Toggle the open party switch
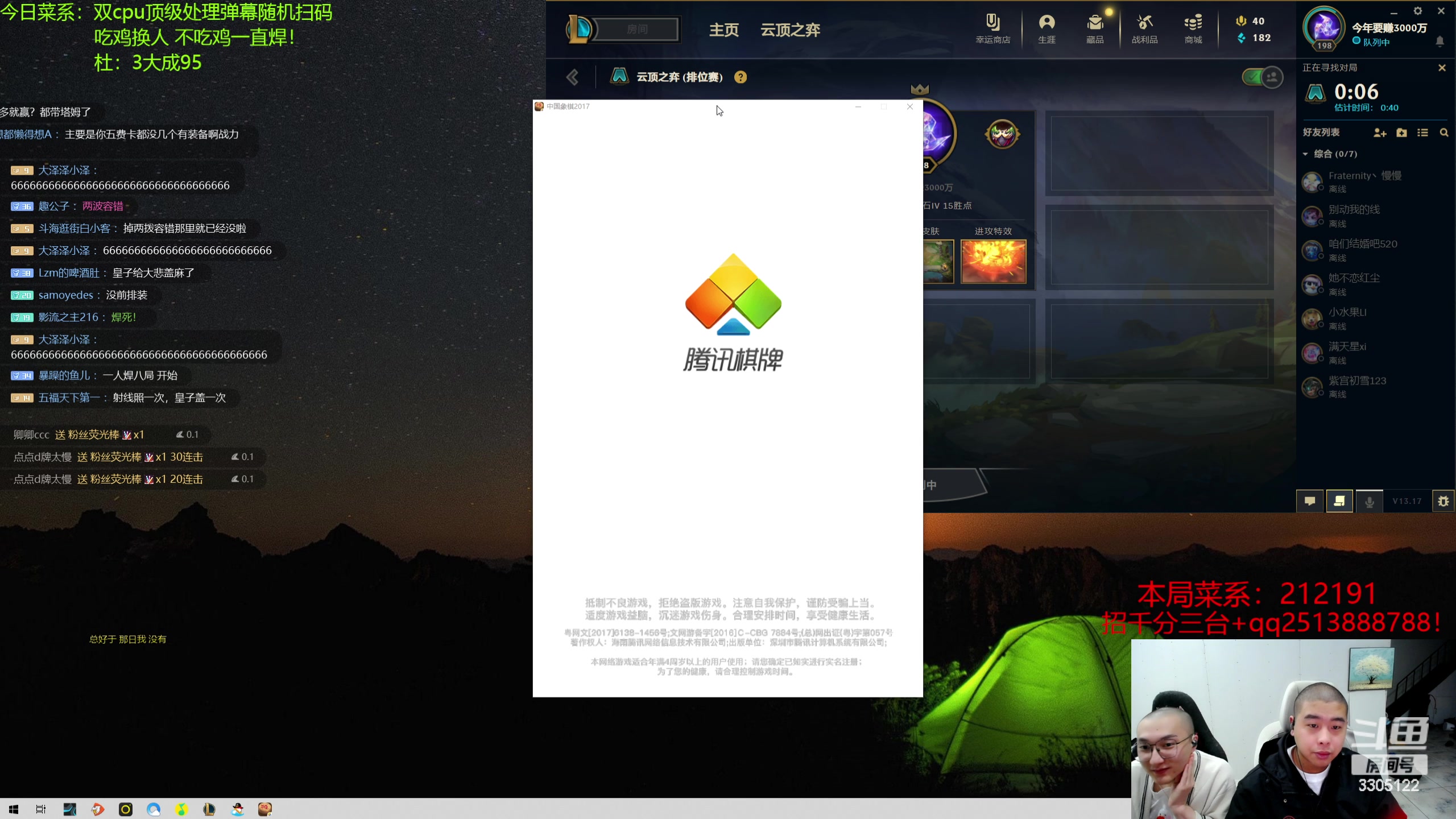This screenshot has width=1456, height=819. [x=1262, y=77]
